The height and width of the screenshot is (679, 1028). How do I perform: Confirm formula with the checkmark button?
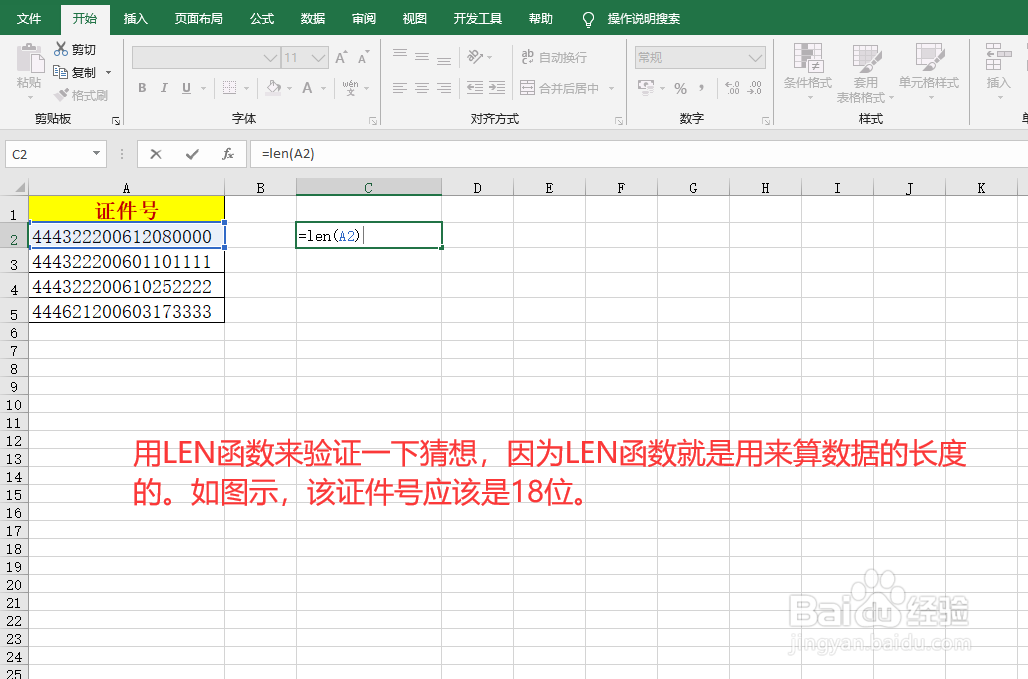pyautogui.click(x=190, y=154)
